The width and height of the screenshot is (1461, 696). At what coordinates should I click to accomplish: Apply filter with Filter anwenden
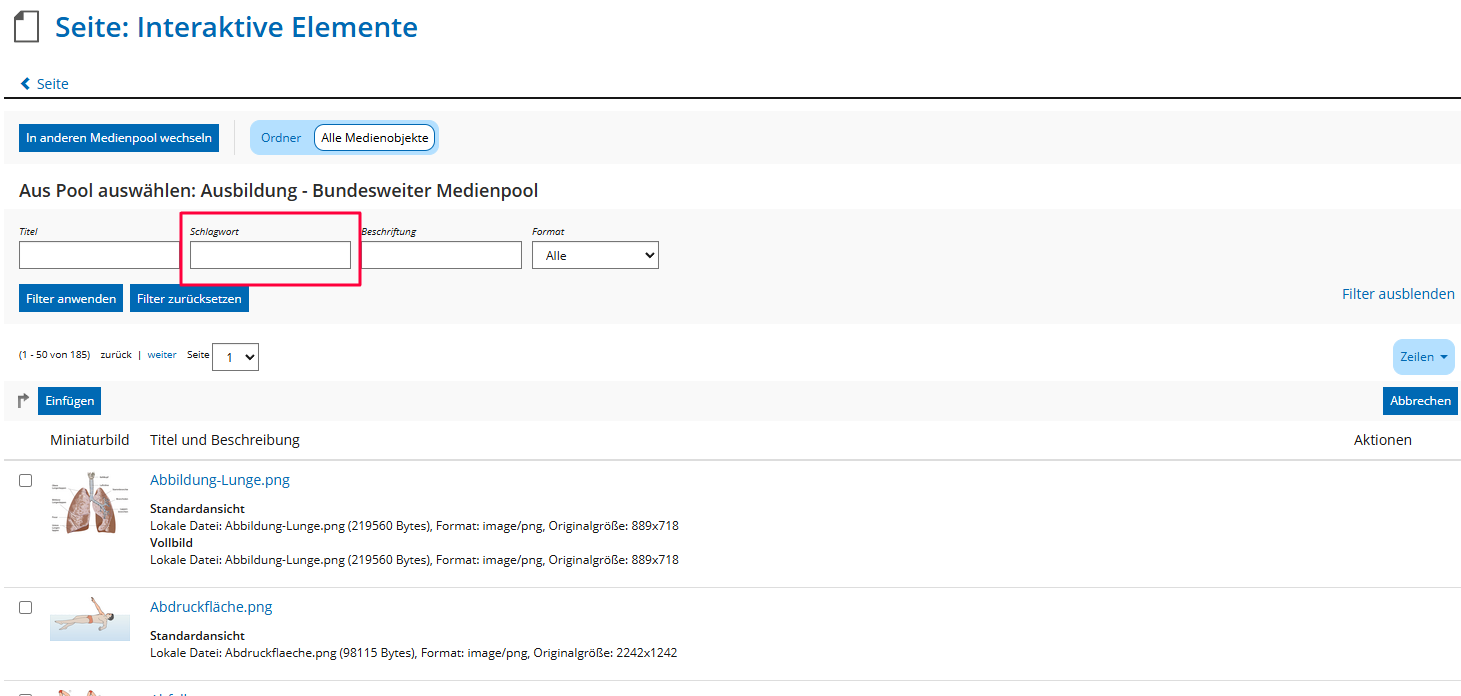(x=71, y=298)
